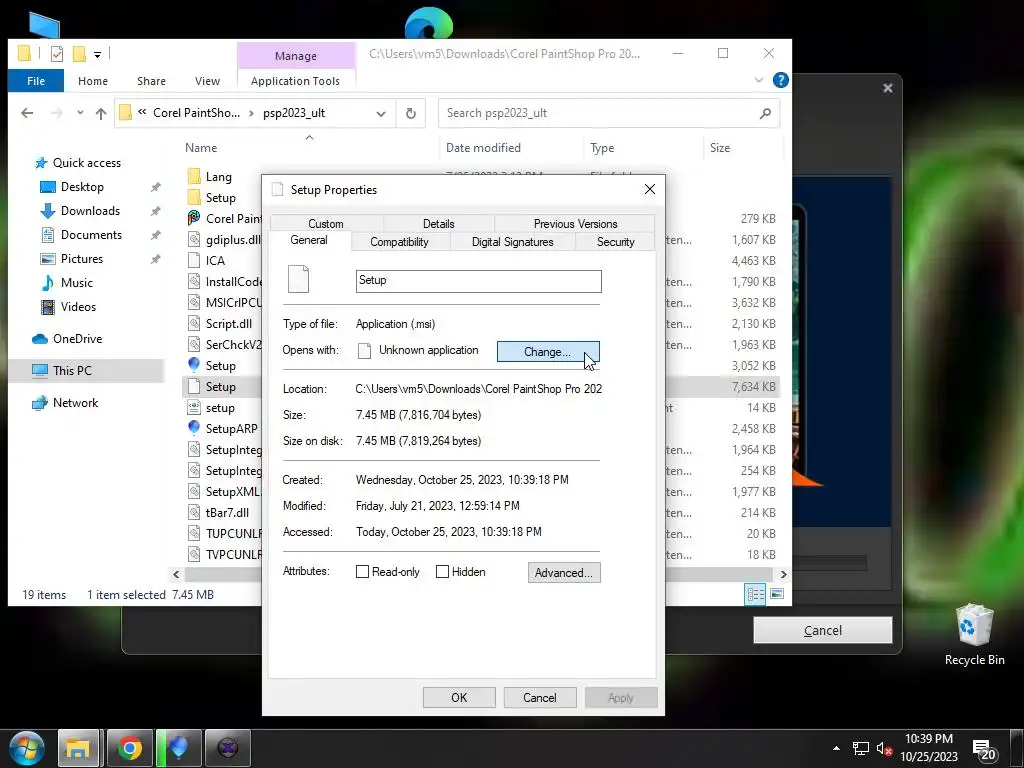
Task: Select the tBar7.dll file
Action: pos(227,513)
